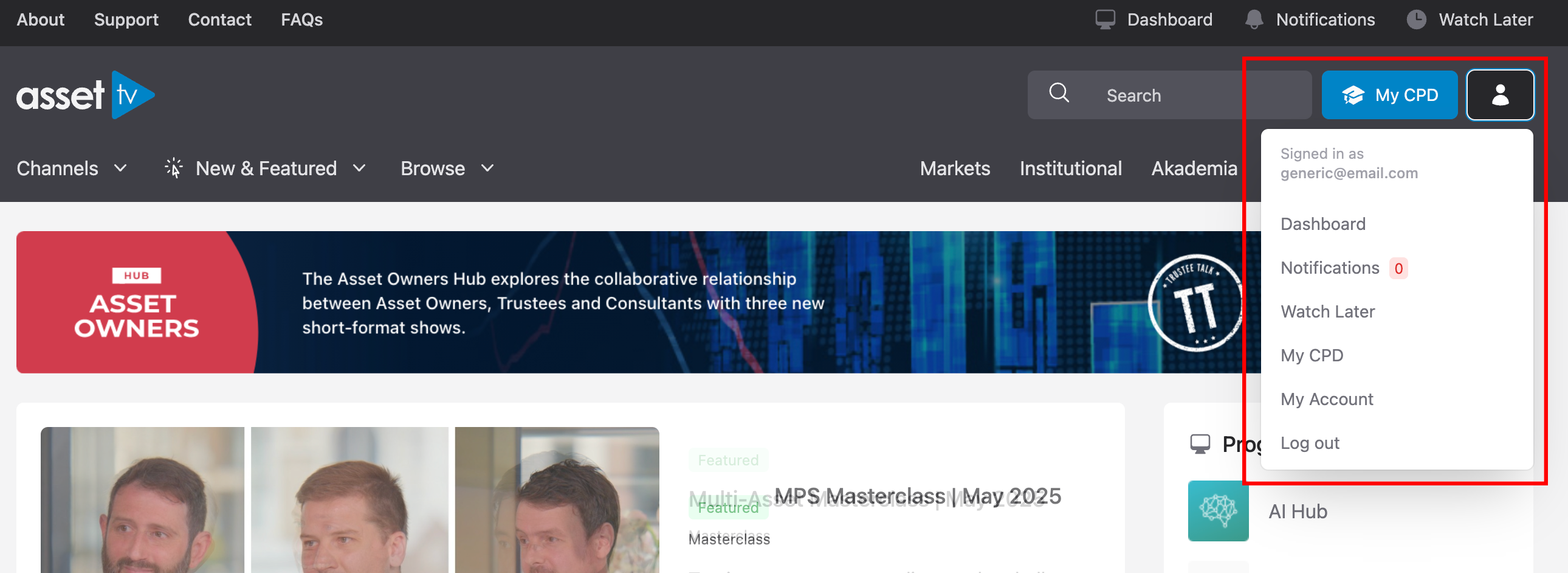Select Dashboard from the account menu
The width and height of the screenshot is (1568, 573).
[x=1322, y=224]
